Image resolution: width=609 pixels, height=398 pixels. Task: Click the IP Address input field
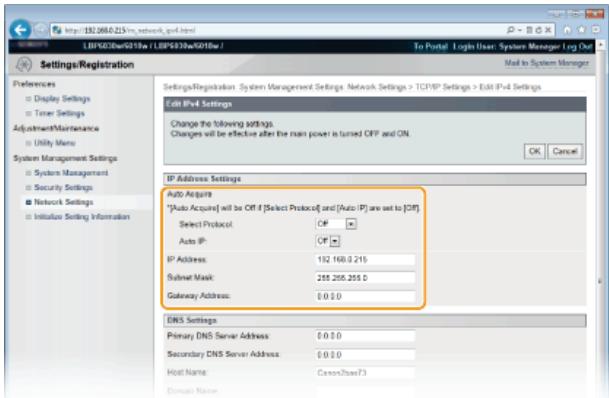pos(365,259)
